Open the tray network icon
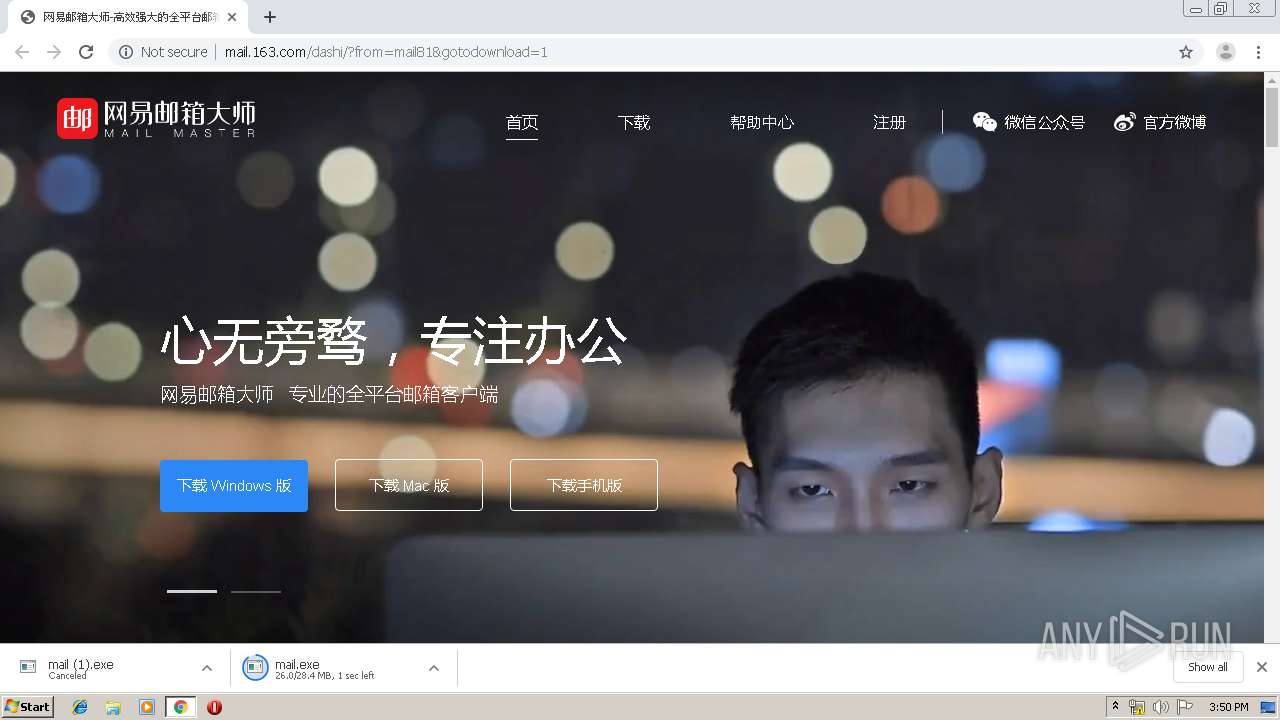 coord(1137,707)
